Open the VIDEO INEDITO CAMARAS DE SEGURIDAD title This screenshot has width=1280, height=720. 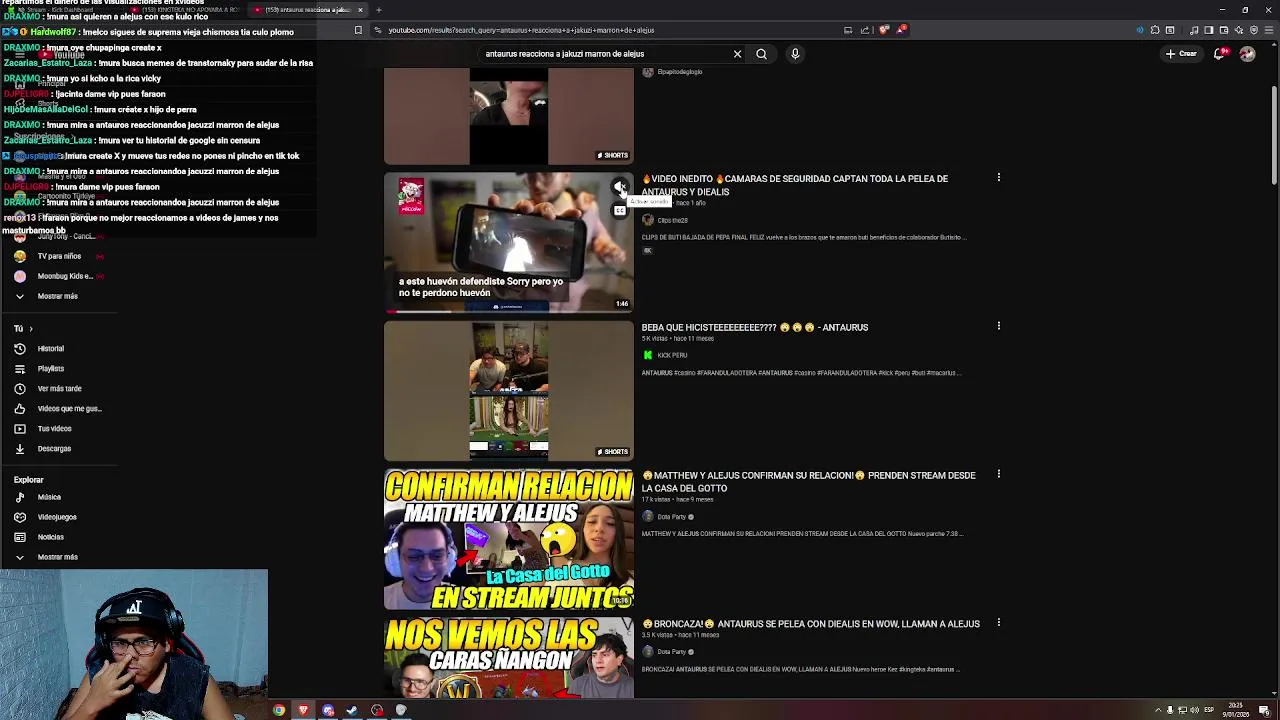[795, 185]
